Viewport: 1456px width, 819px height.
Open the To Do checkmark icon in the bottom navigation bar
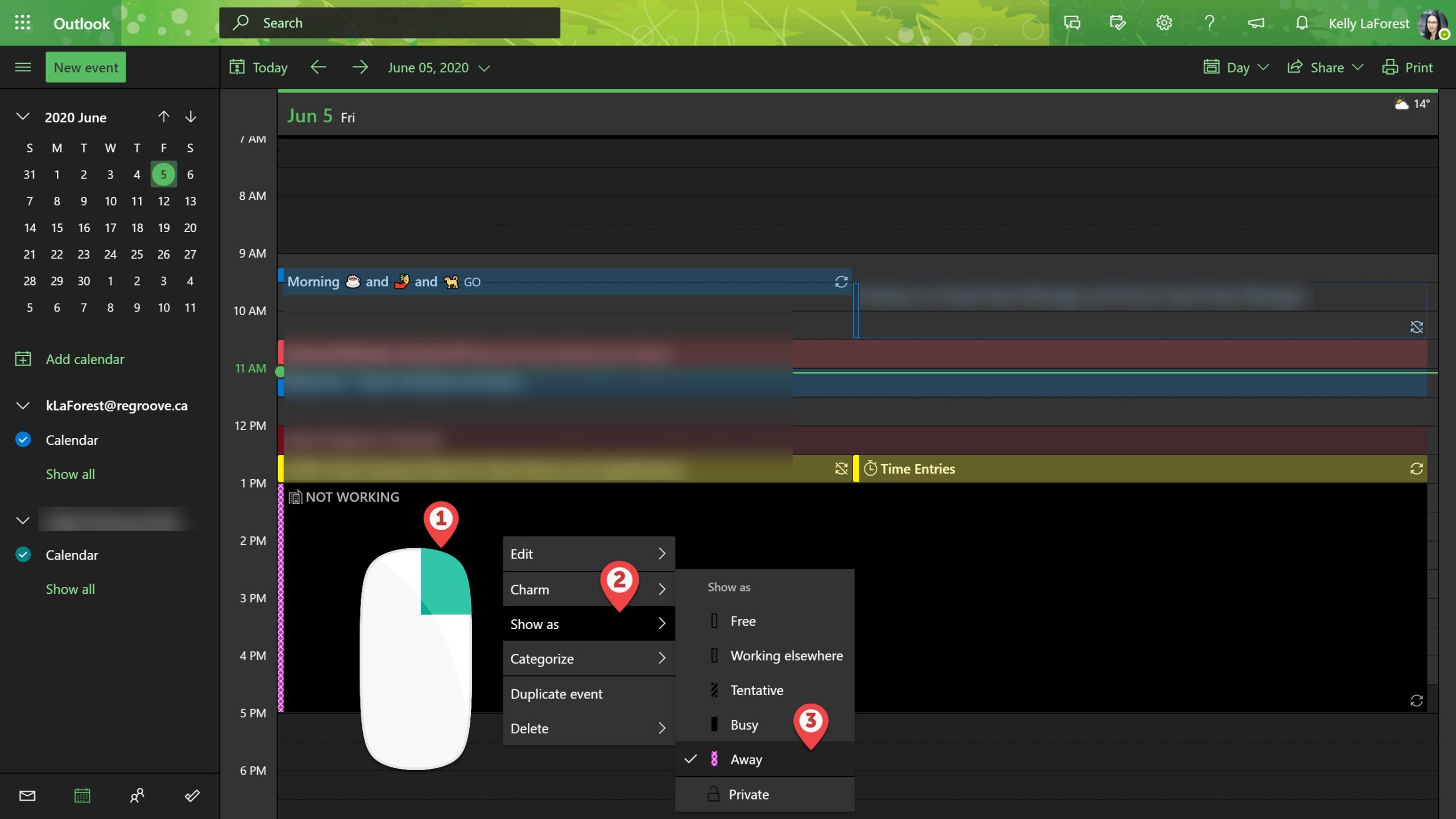click(192, 796)
